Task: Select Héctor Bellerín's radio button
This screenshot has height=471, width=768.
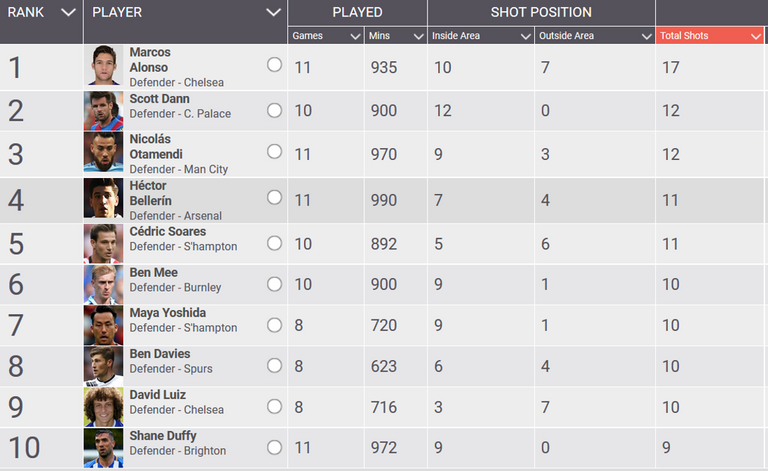Action: coord(274,197)
